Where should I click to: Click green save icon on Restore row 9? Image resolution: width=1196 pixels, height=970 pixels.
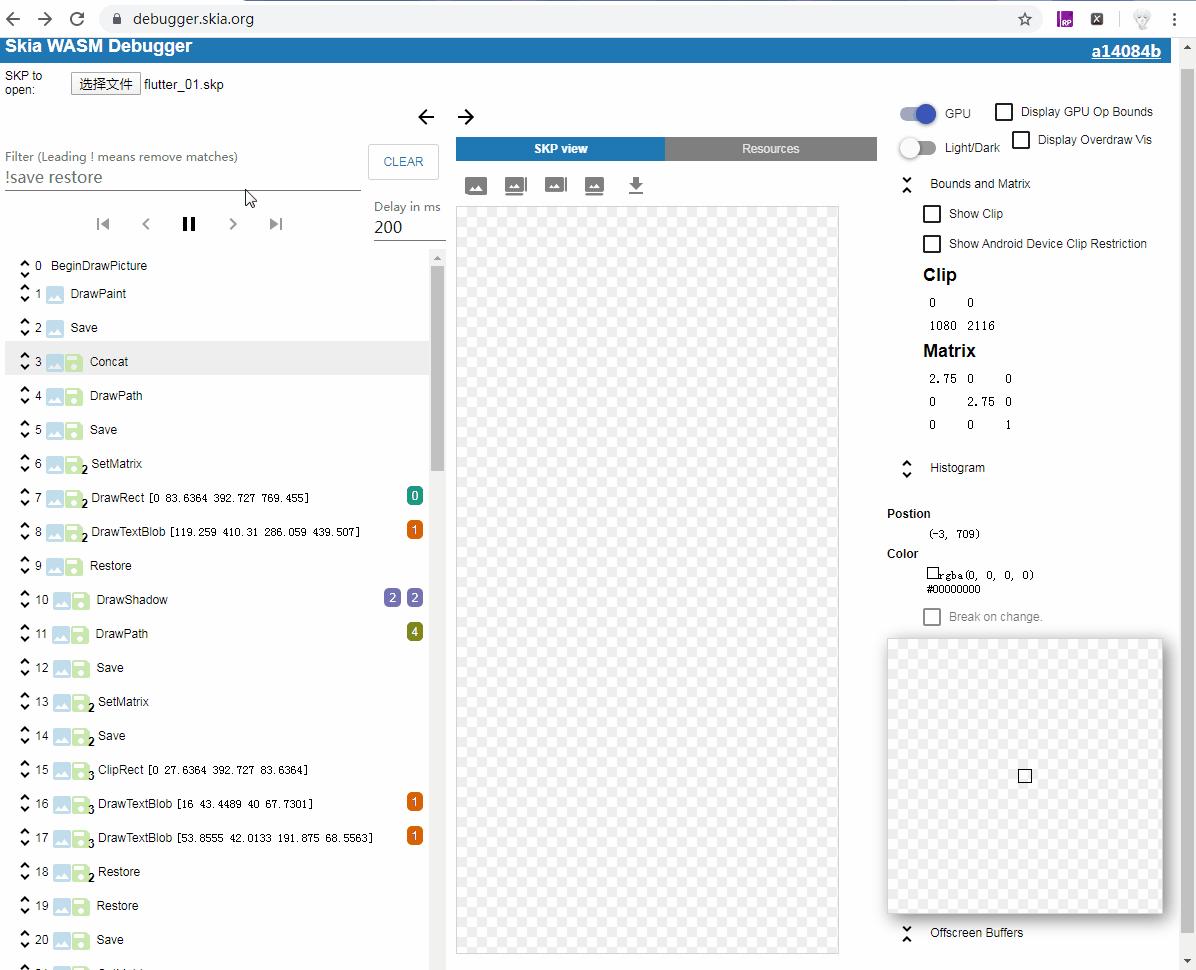(74, 567)
